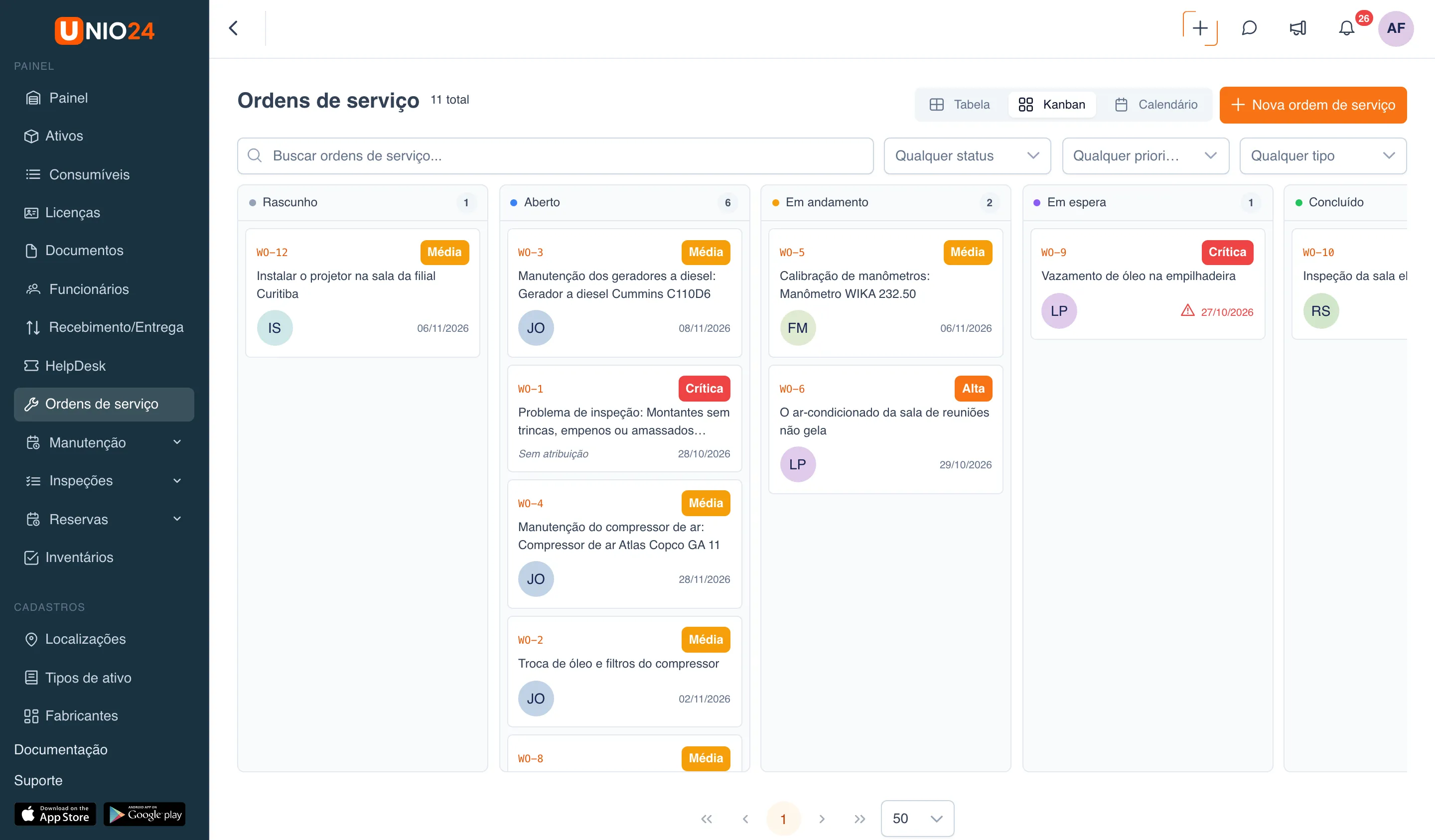
Task: Open Ativos in the sidebar
Action: [x=104, y=136]
